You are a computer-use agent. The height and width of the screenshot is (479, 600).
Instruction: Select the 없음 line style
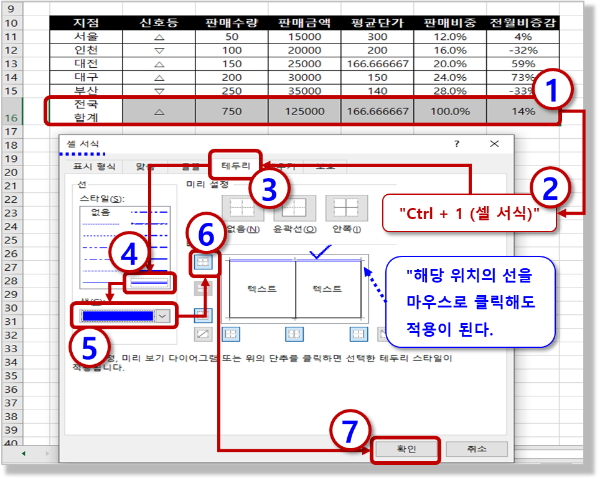coord(100,212)
